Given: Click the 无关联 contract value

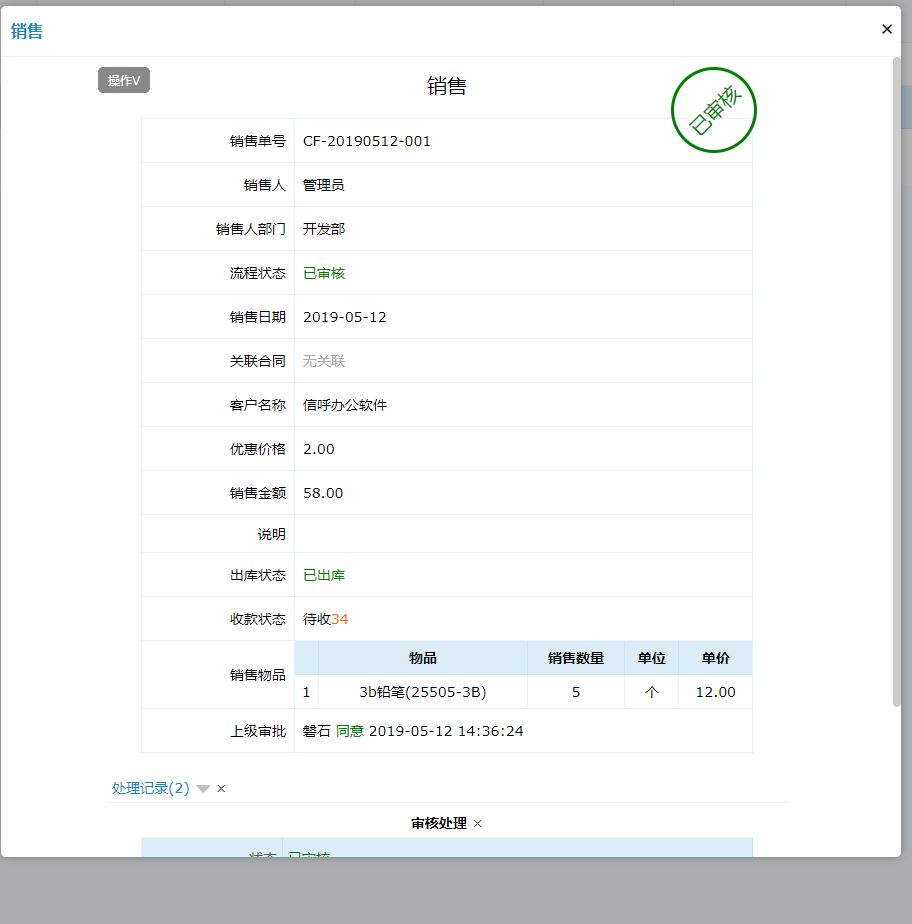Looking at the screenshot, I should pos(323,361).
